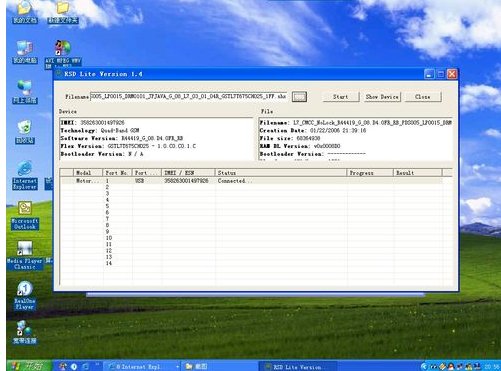Launch the Microsoft Outlook desktop icon
The image size is (501, 371).
(x=25, y=215)
